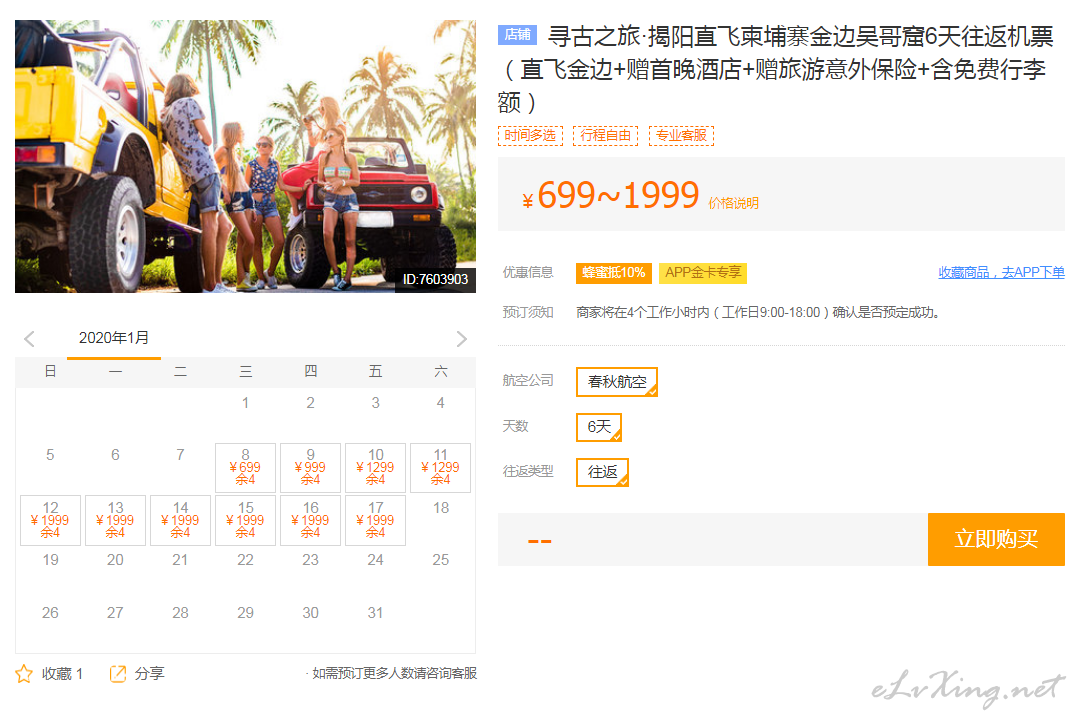Viewport: 1076px width, 722px height.
Task: Click the 航空公司 label
Action: point(528,380)
